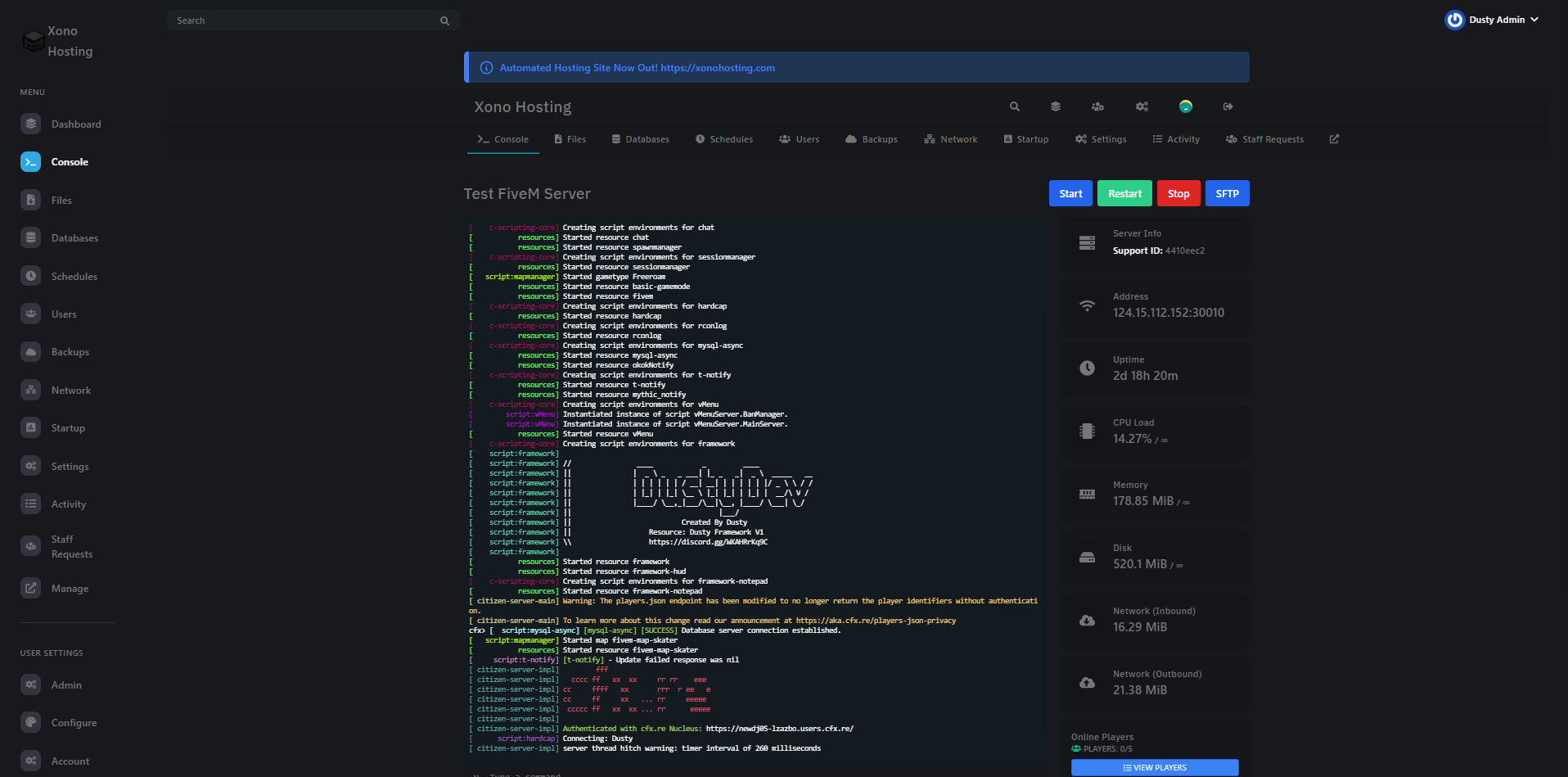Click the admin cogs icon in header
The width and height of the screenshot is (1568, 777).
[1142, 106]
